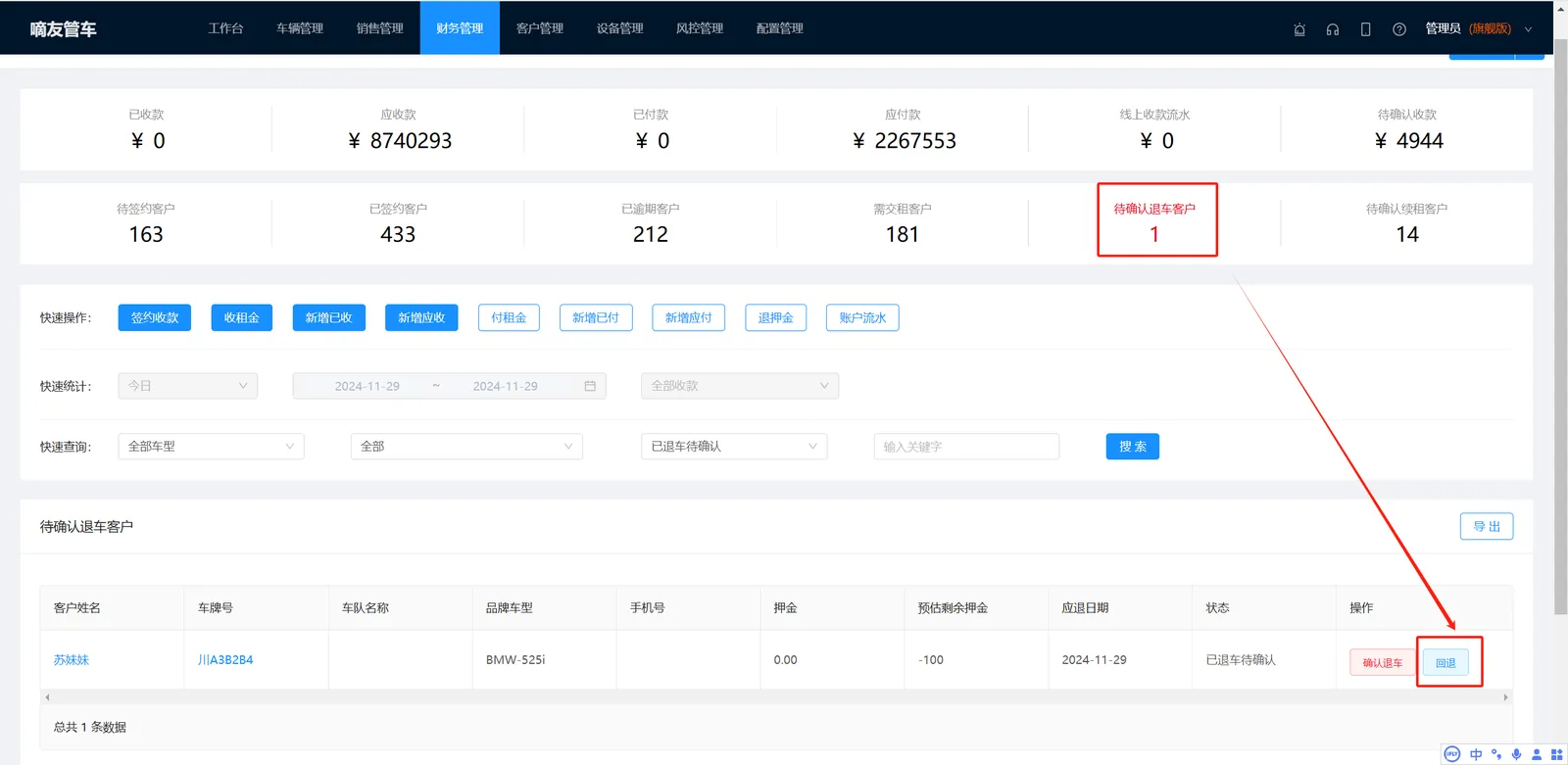The width and height of the screenshot is (1568, 765).
Task: Open the mobile phone icon in header
Action: pyautogui.click(x=1366, y=29)
